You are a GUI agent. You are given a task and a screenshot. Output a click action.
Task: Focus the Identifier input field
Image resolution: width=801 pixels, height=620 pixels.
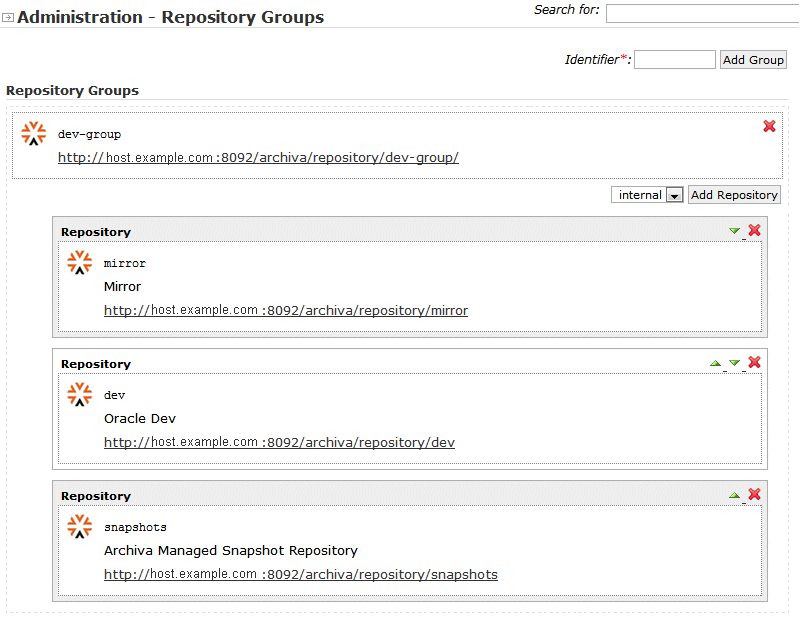coord(675,60)
